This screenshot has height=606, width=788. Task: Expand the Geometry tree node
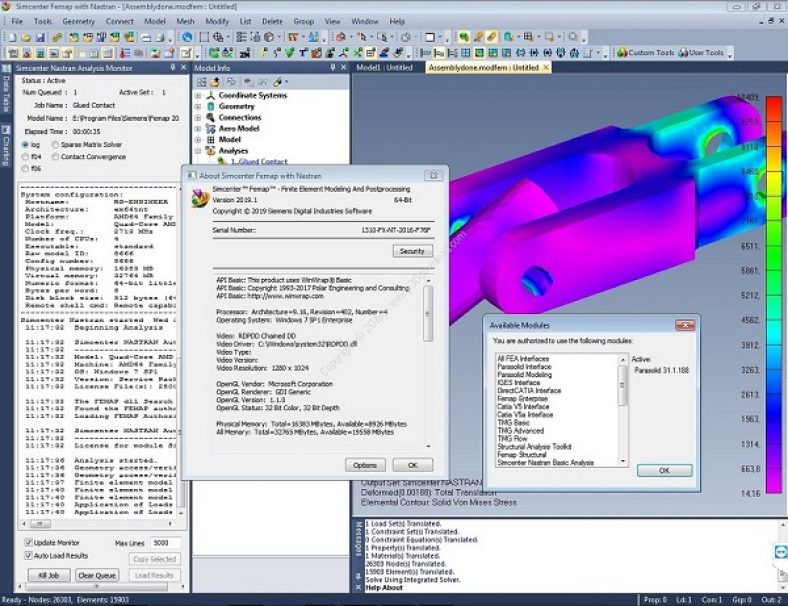pos(198,107)
